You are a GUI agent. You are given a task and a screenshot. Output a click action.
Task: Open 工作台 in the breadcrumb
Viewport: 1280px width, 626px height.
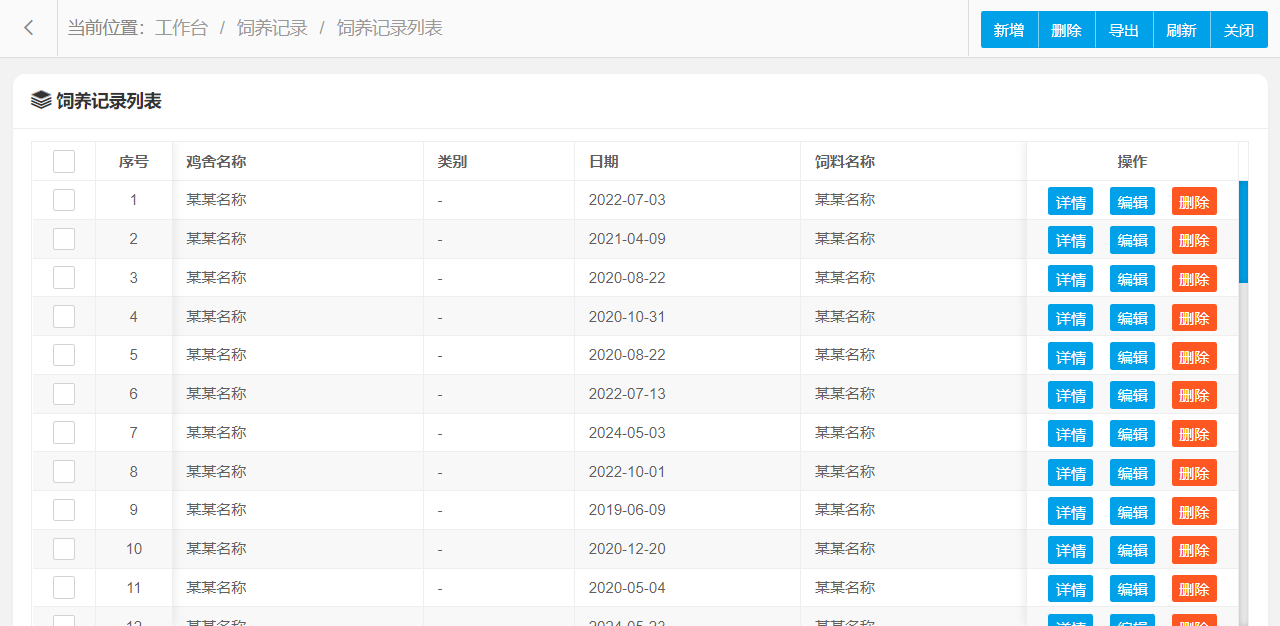181,28
